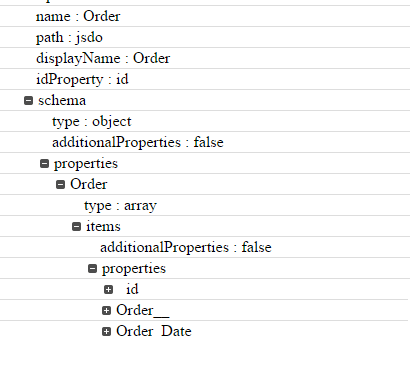Collapse the properties node under items
Screen dimensions: 417x368
pos(92,268)
